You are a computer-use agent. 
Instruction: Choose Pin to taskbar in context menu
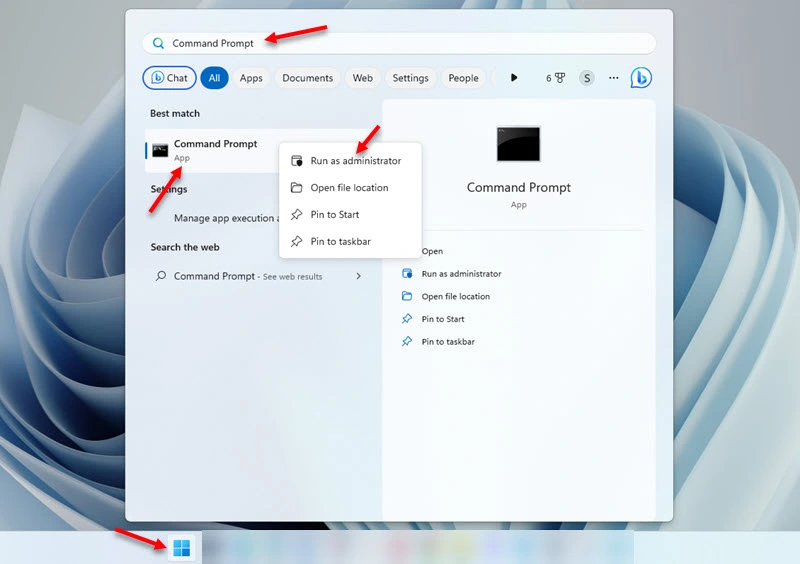[x=351, y=241]
